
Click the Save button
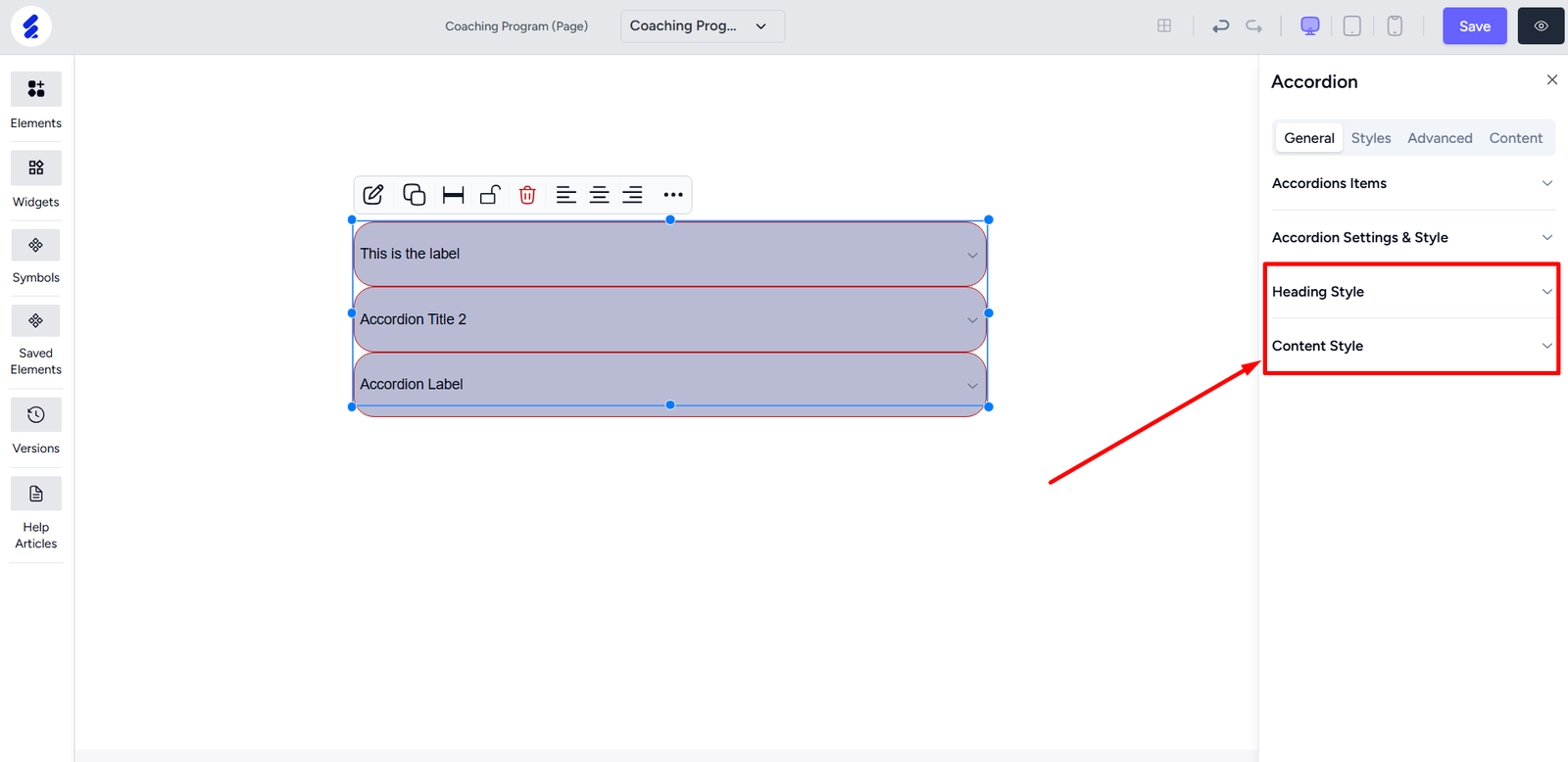pyautogui.click(x=1474, y=26)
